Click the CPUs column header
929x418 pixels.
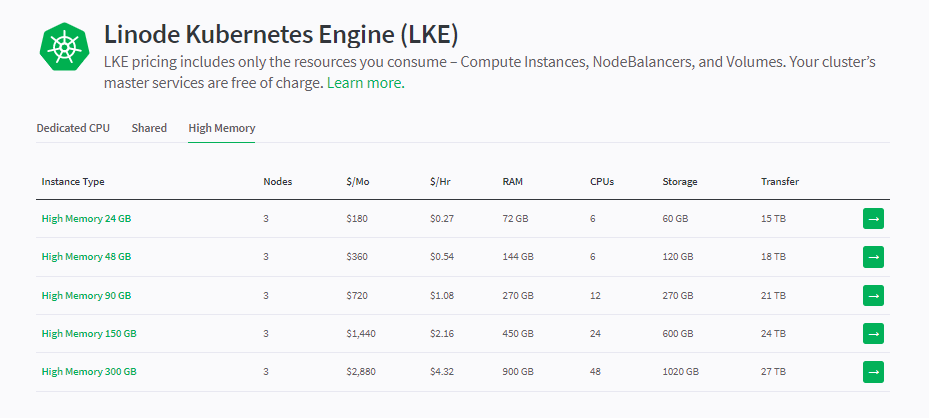pos(602,182)
